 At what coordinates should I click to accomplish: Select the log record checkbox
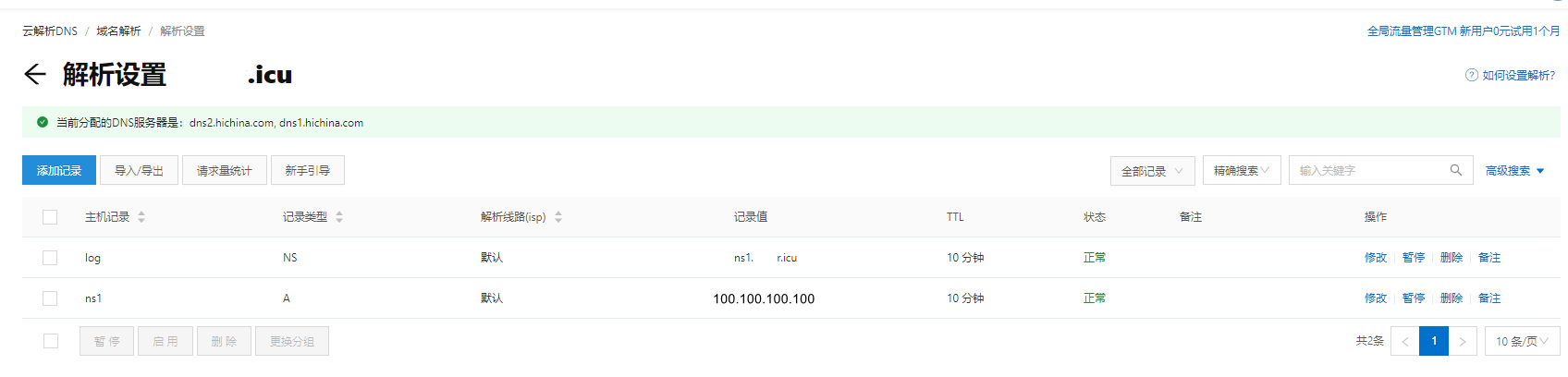(x=50, y=258)
